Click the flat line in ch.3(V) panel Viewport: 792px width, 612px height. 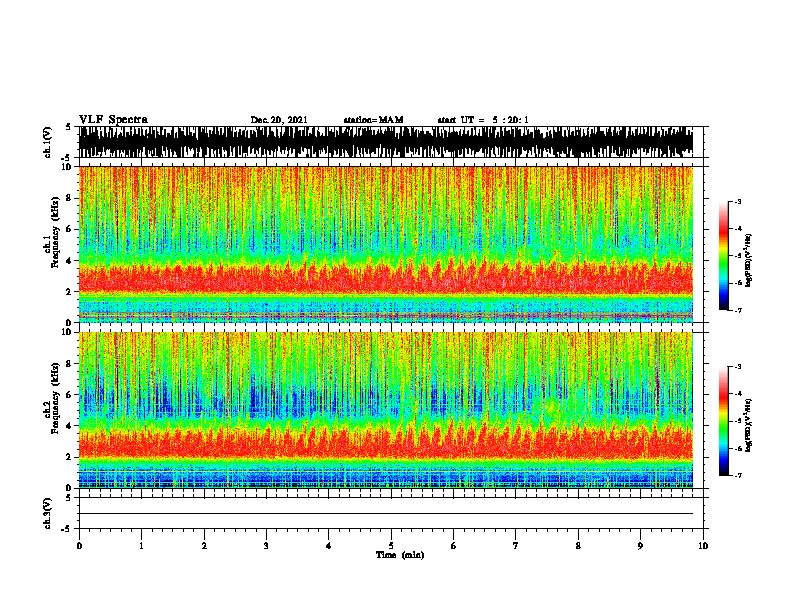pyautogui.click(x=386, y=514)
